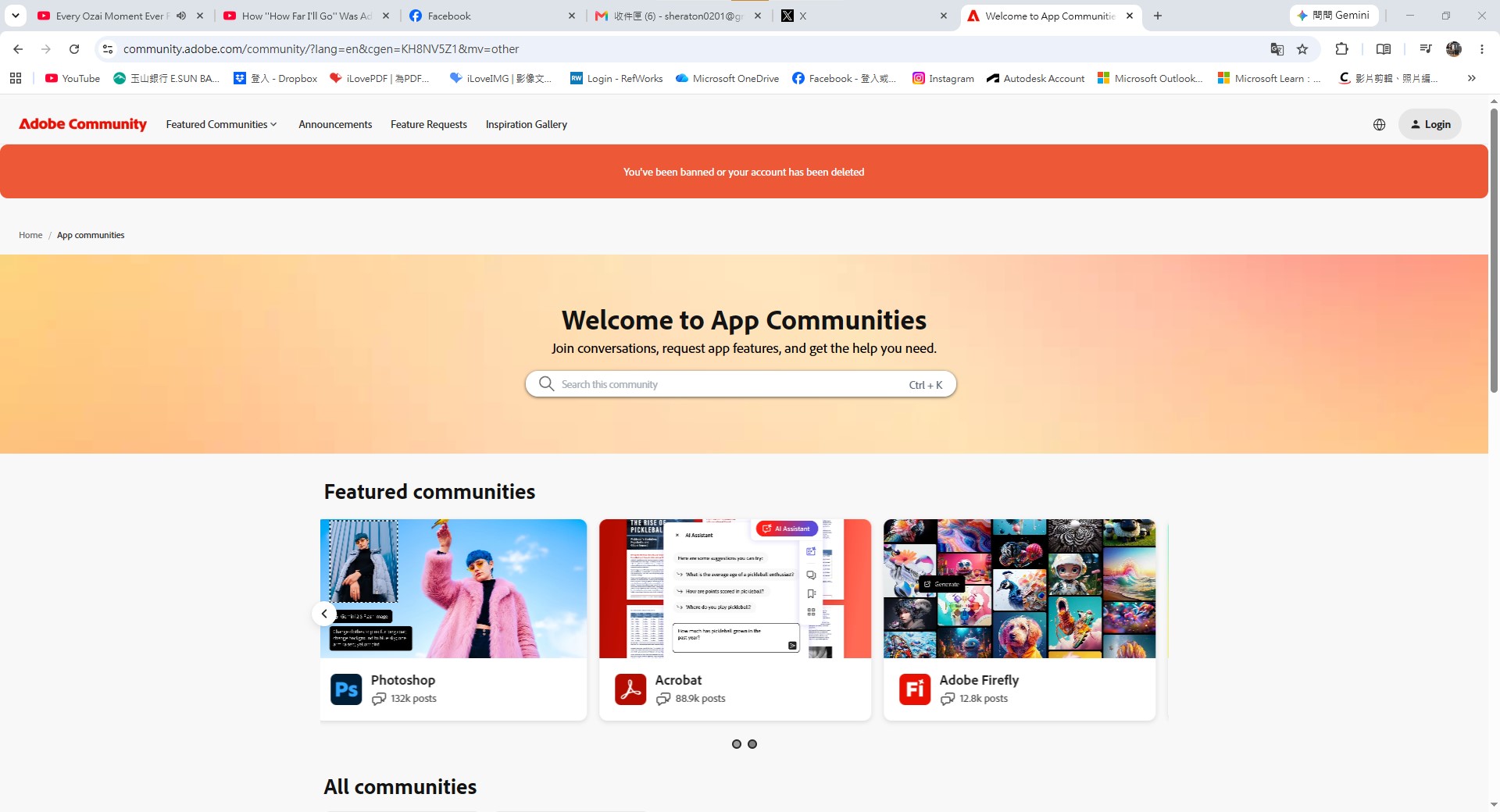Open the Autodesk Account bookmark
The image size is (1500, 812).
click(1036, 78)
